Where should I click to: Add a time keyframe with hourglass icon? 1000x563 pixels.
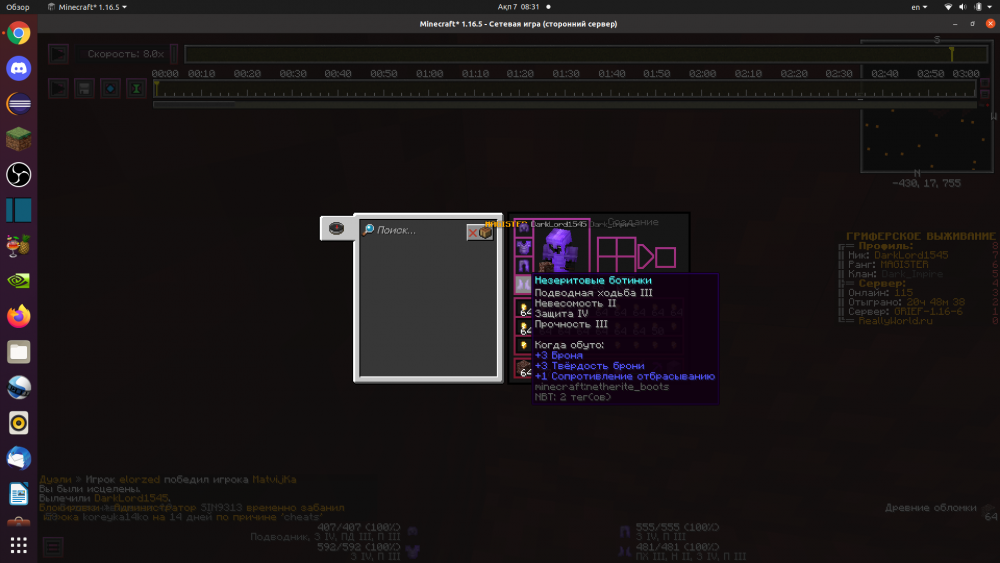(136, 88)
